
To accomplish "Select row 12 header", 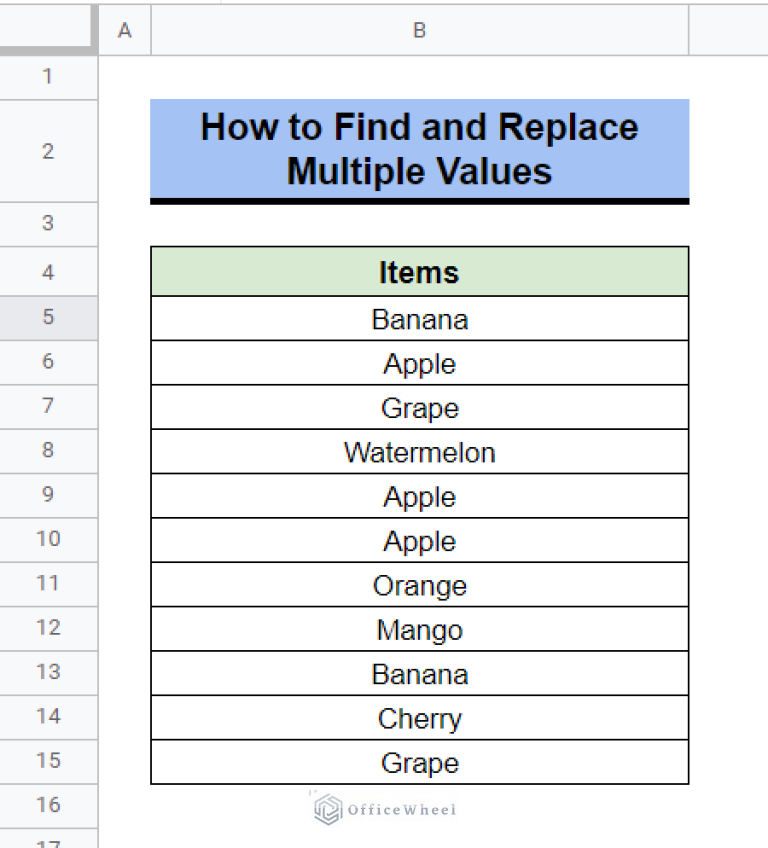I will tap(48, 628).
